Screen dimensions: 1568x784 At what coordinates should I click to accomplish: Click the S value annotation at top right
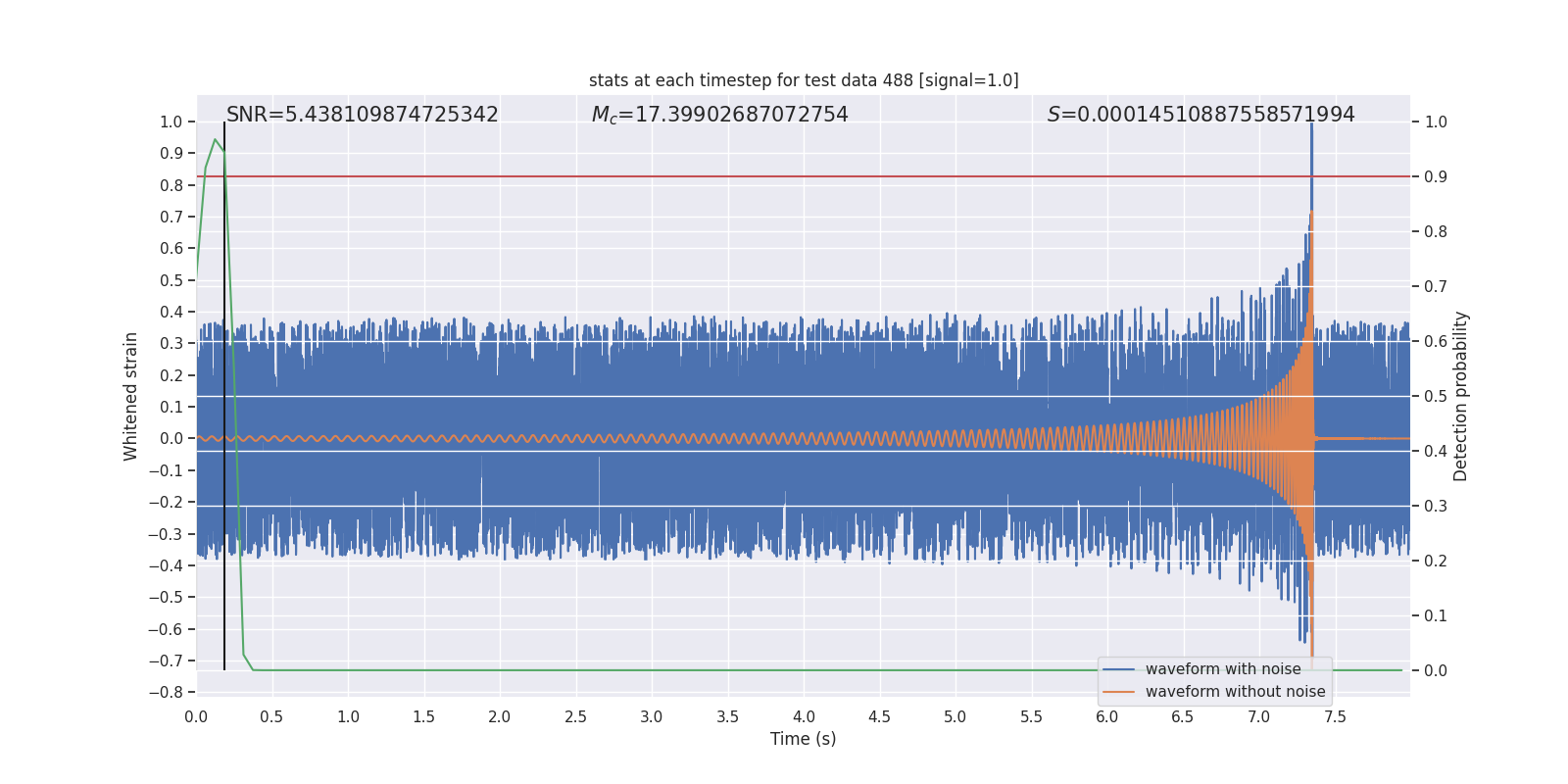1200,115
